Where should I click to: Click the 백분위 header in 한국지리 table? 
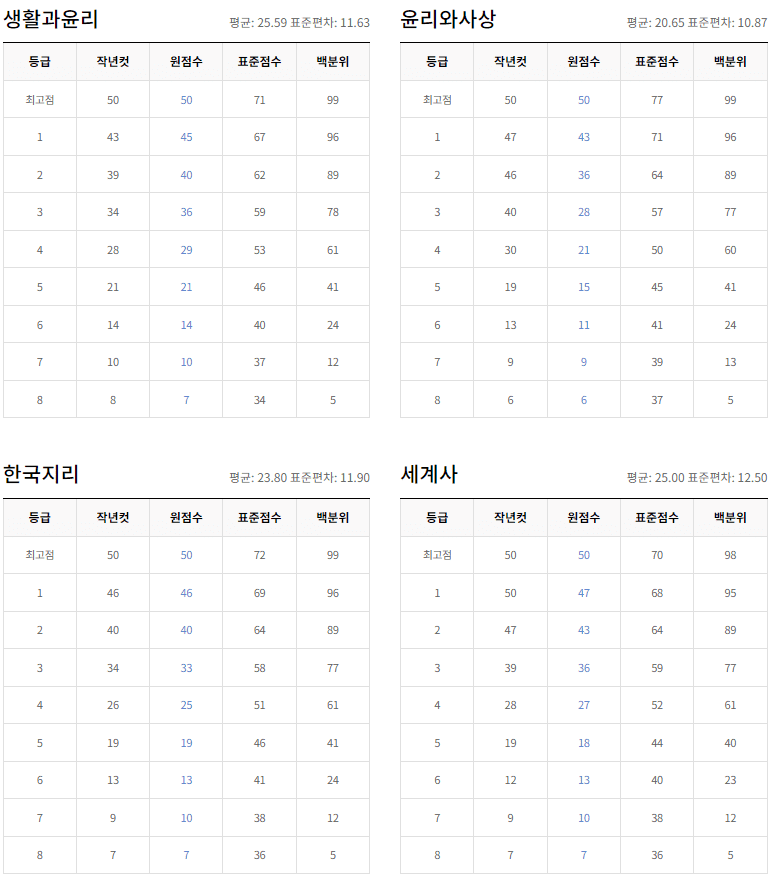(x=333, y=517)
